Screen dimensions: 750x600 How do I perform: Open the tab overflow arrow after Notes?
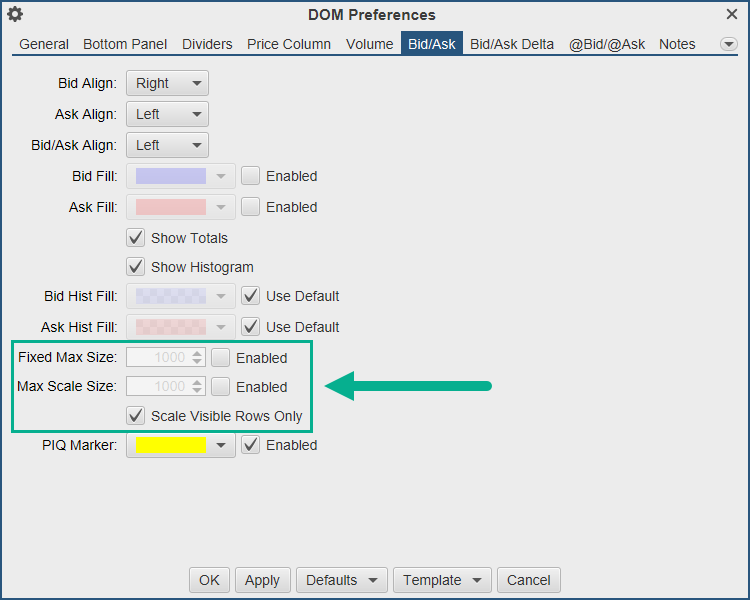[x=728, y=44]
